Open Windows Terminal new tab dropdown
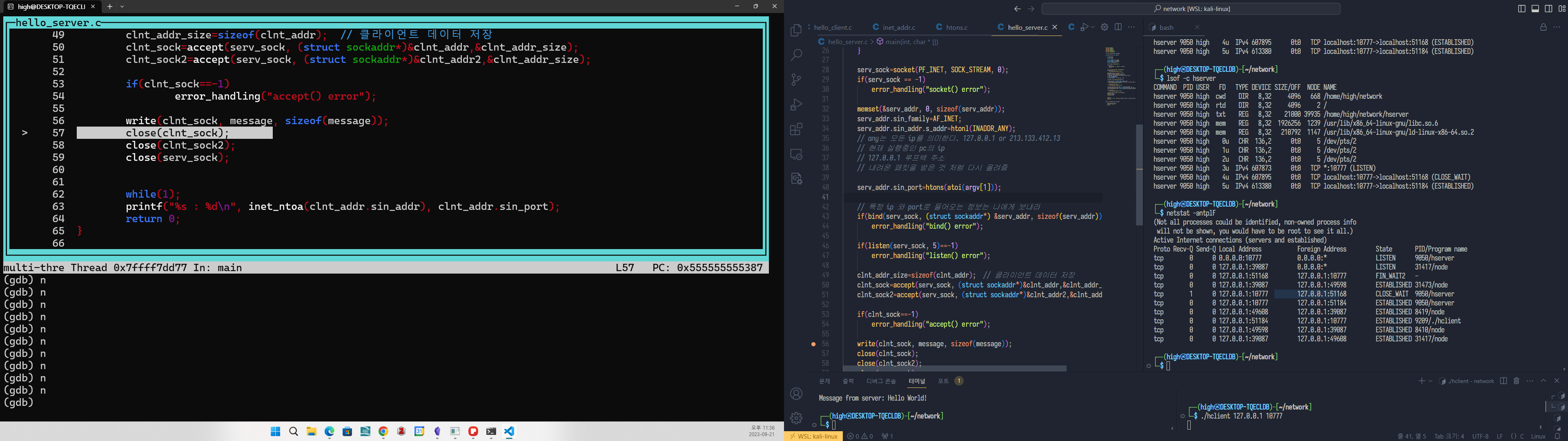Viewport: 1568px width, 441px height. click(x=122, y=7)
